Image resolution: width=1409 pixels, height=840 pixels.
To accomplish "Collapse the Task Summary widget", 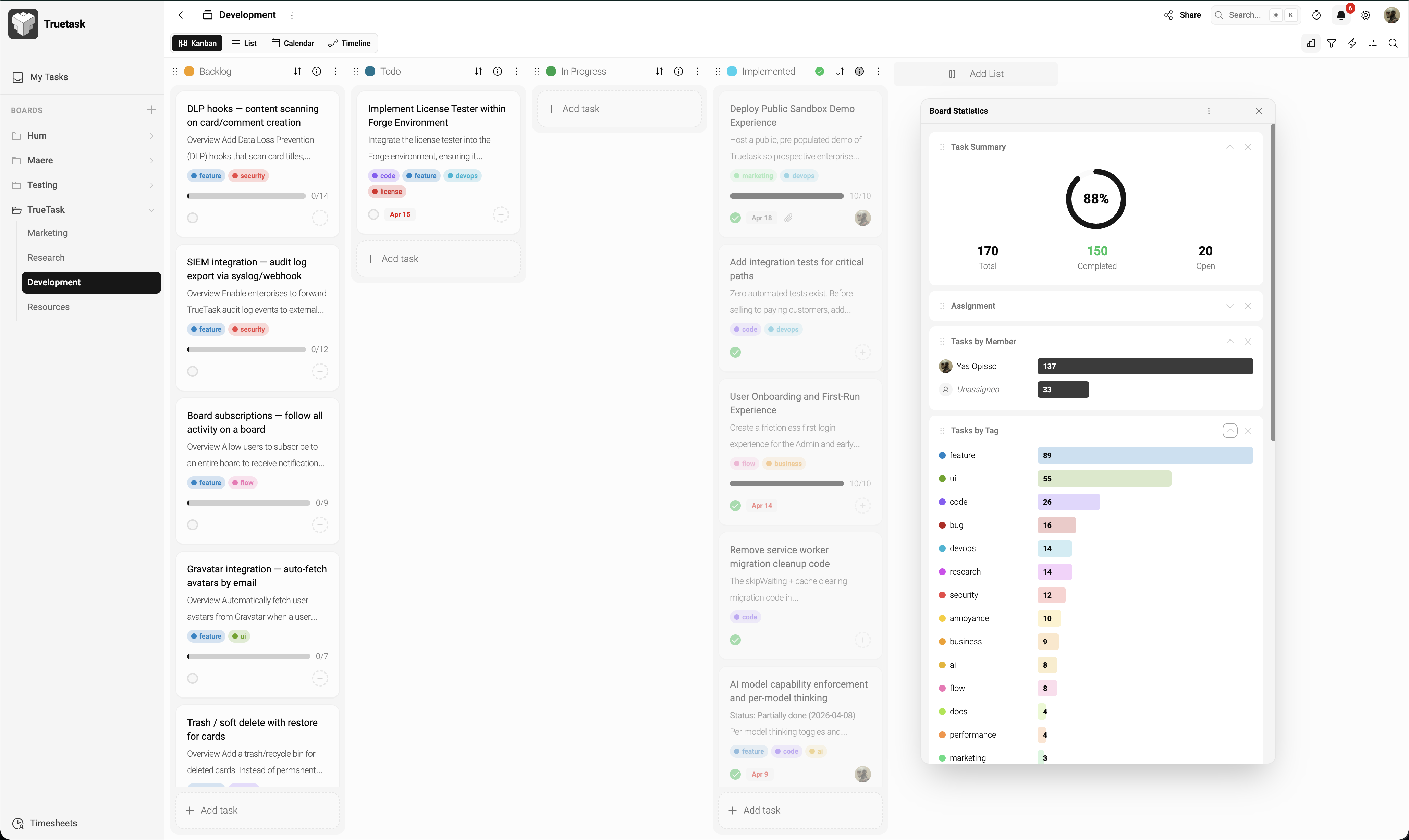I will tap(1229, 147).
